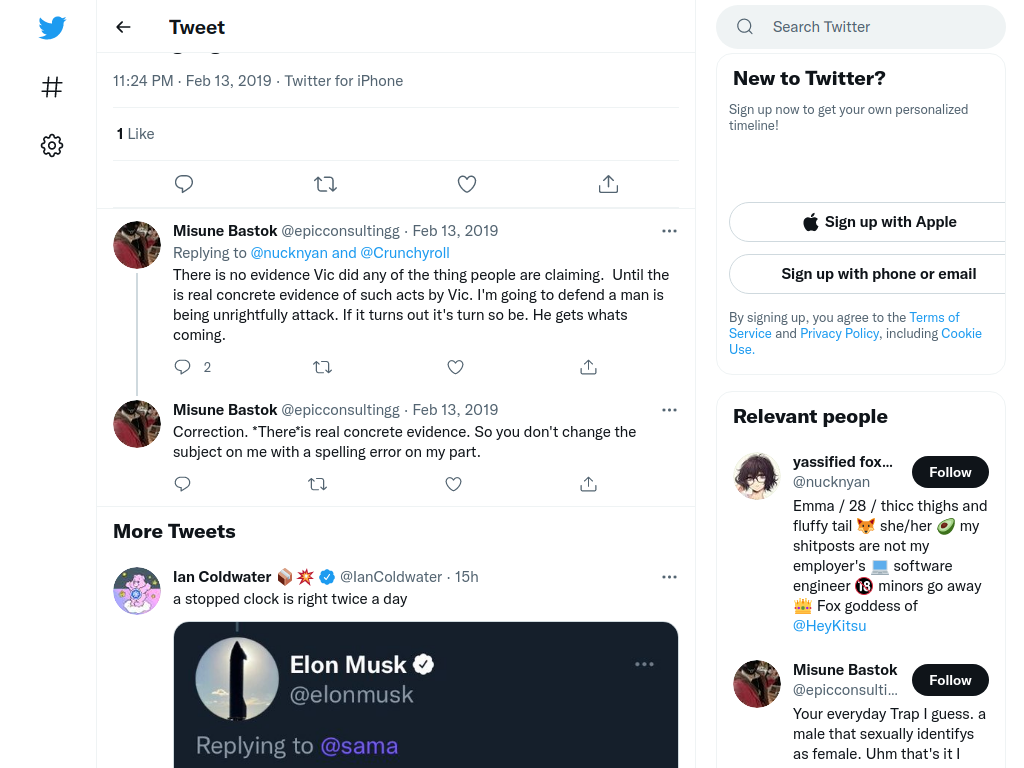1024x768 pixels.
Task: Open the @Crunchyroll mention link
Action: point(405,253)
